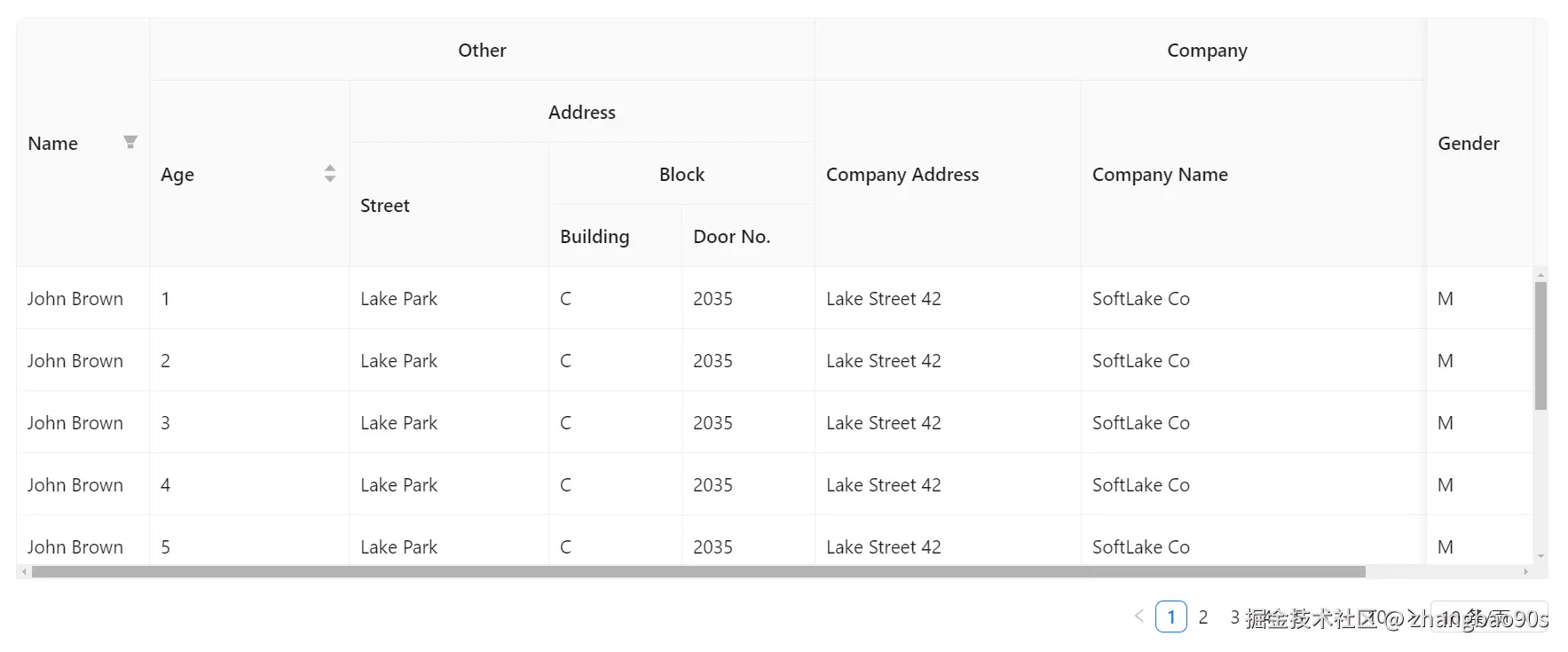Screen dimensions: 1568x652
Task: Go to the previous page arrow
Action: coord(1139,616)
